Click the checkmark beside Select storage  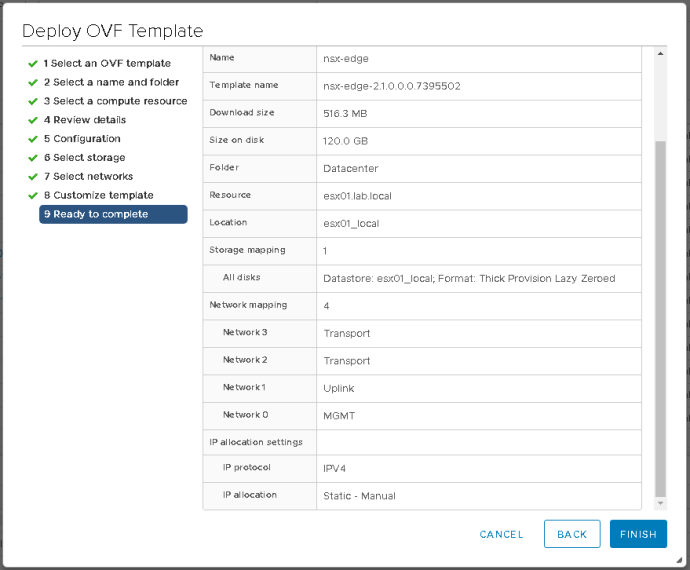tap(33, 158)
